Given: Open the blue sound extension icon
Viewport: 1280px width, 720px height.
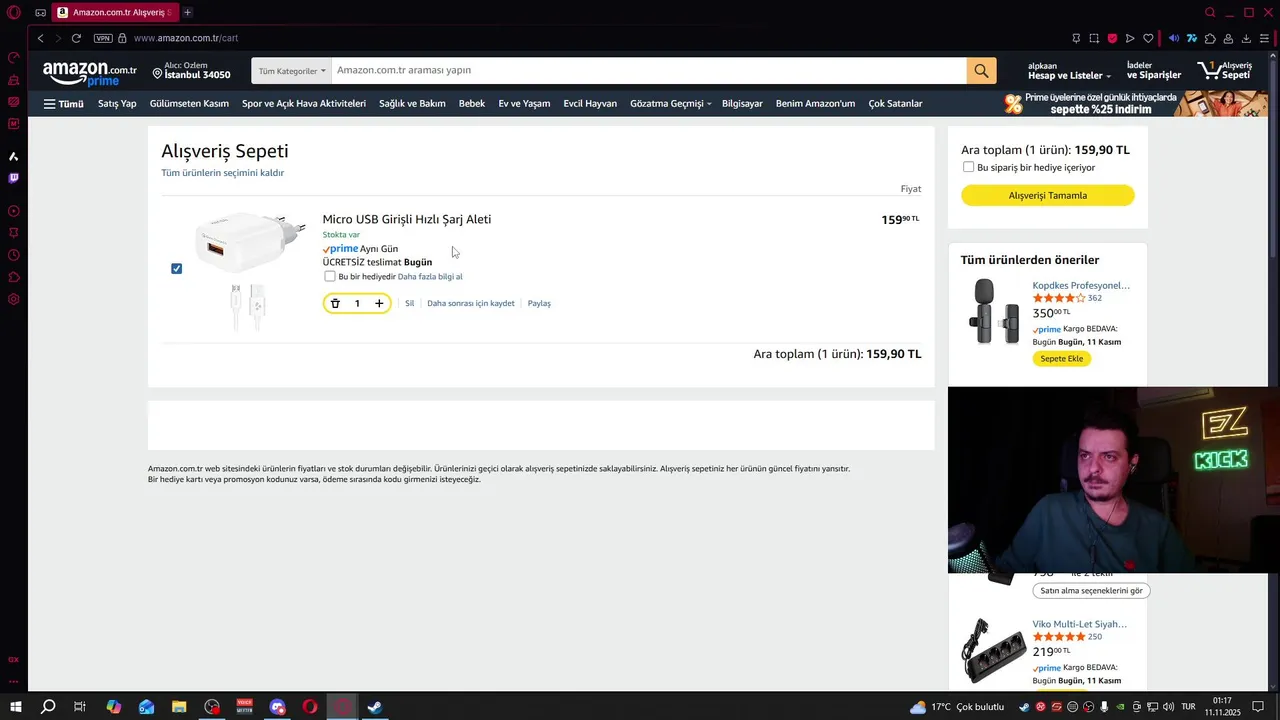Looking at the screenshot, I should [x=1174, y=38].
